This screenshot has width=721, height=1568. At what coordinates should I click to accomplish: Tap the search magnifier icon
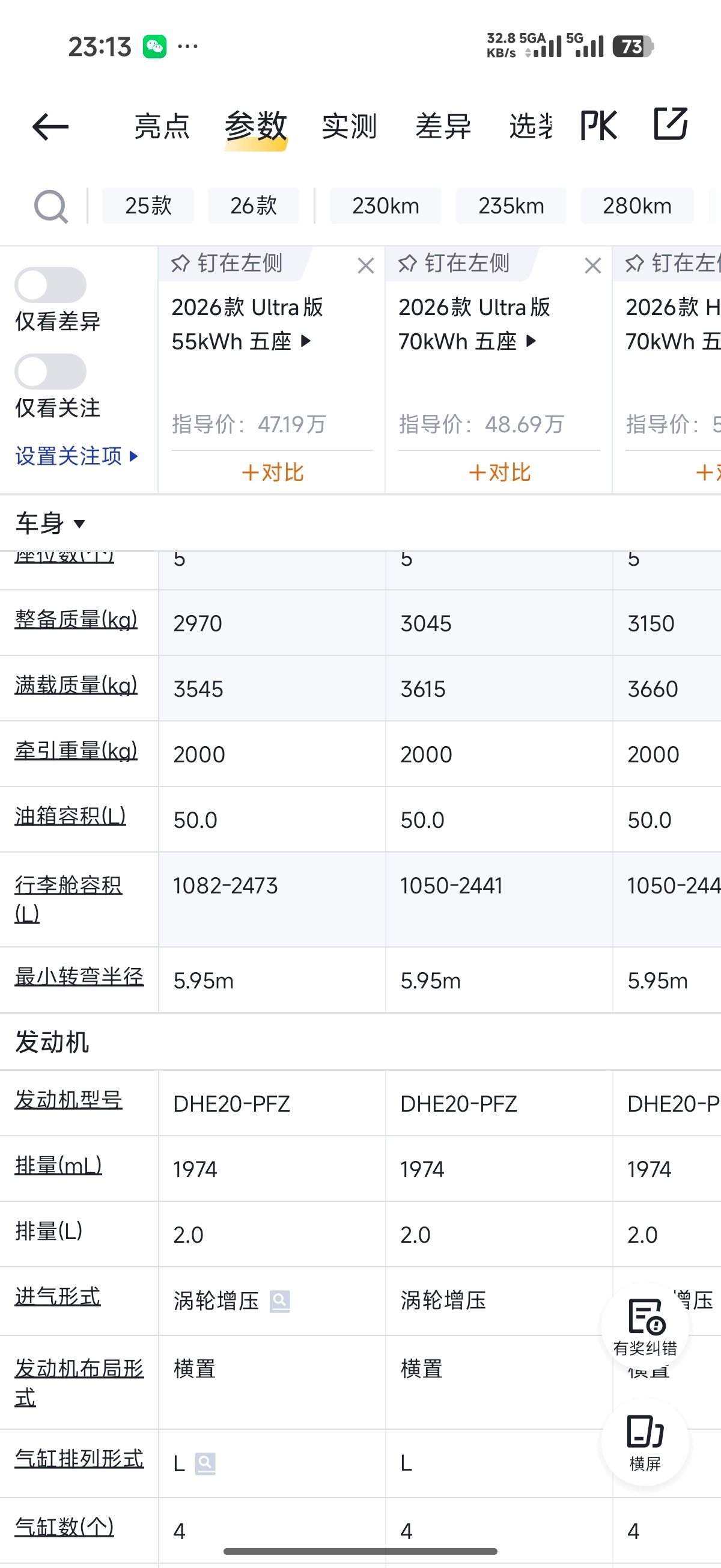point(50,206)
